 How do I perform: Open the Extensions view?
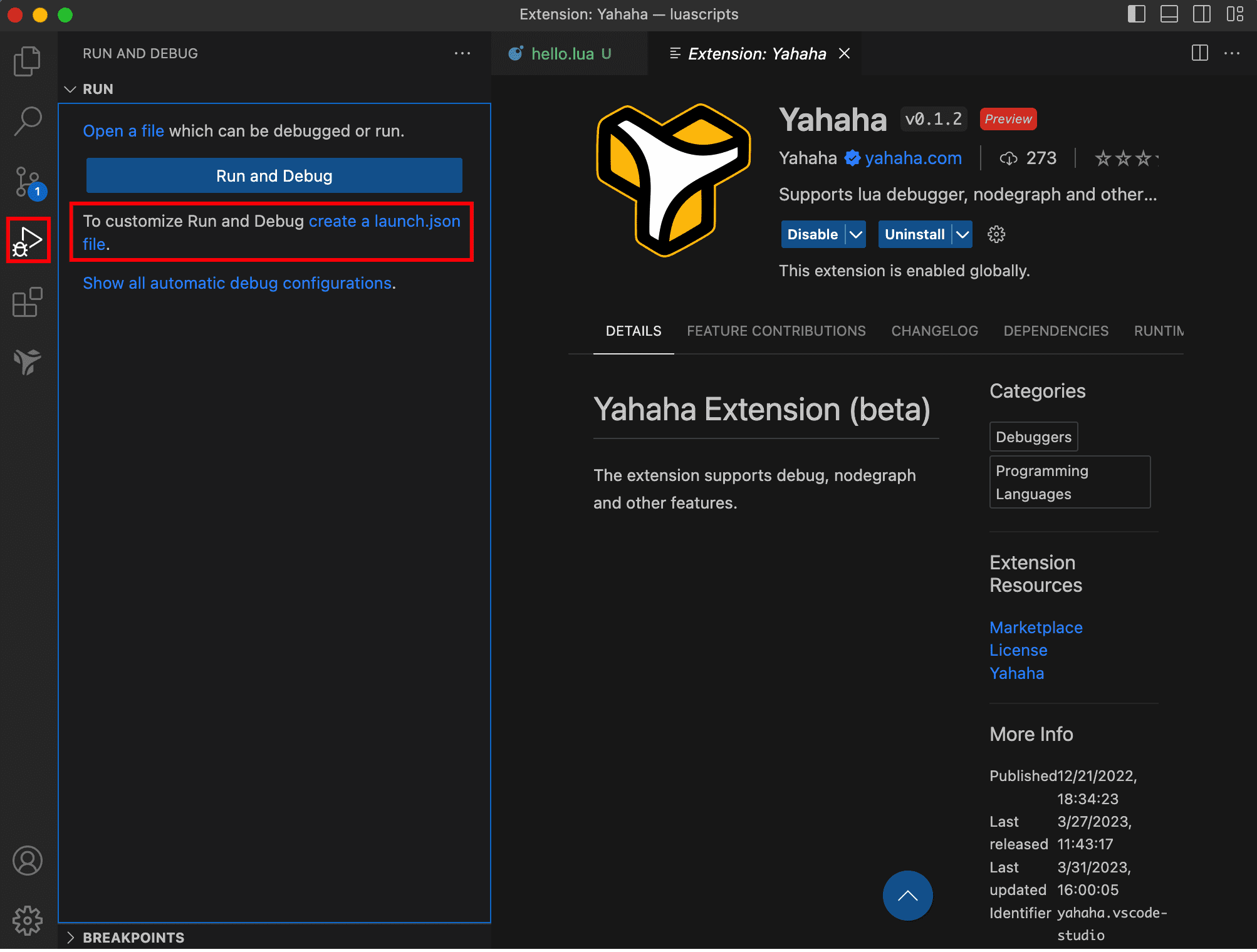27,302
